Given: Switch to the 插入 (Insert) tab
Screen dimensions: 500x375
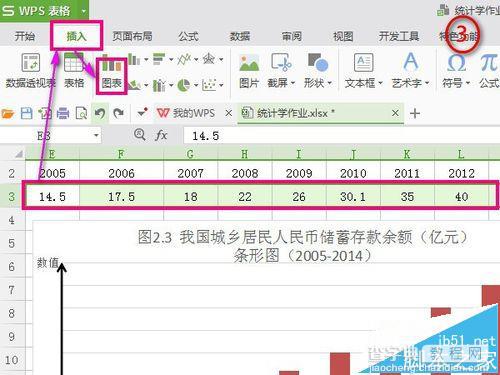Looking at the screenshot, I should click(76, 36).
